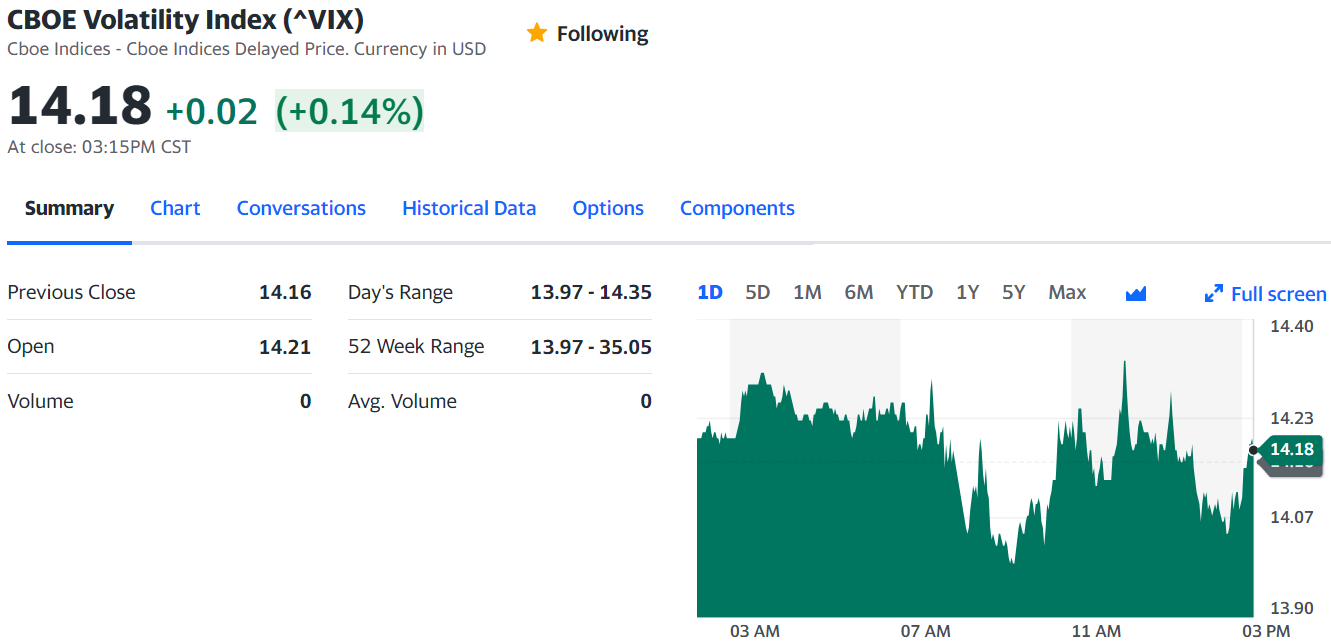This screenshot has width=1331, height=644.
Task: Select the 1Y chart range
Action: (x=967, y=293)
